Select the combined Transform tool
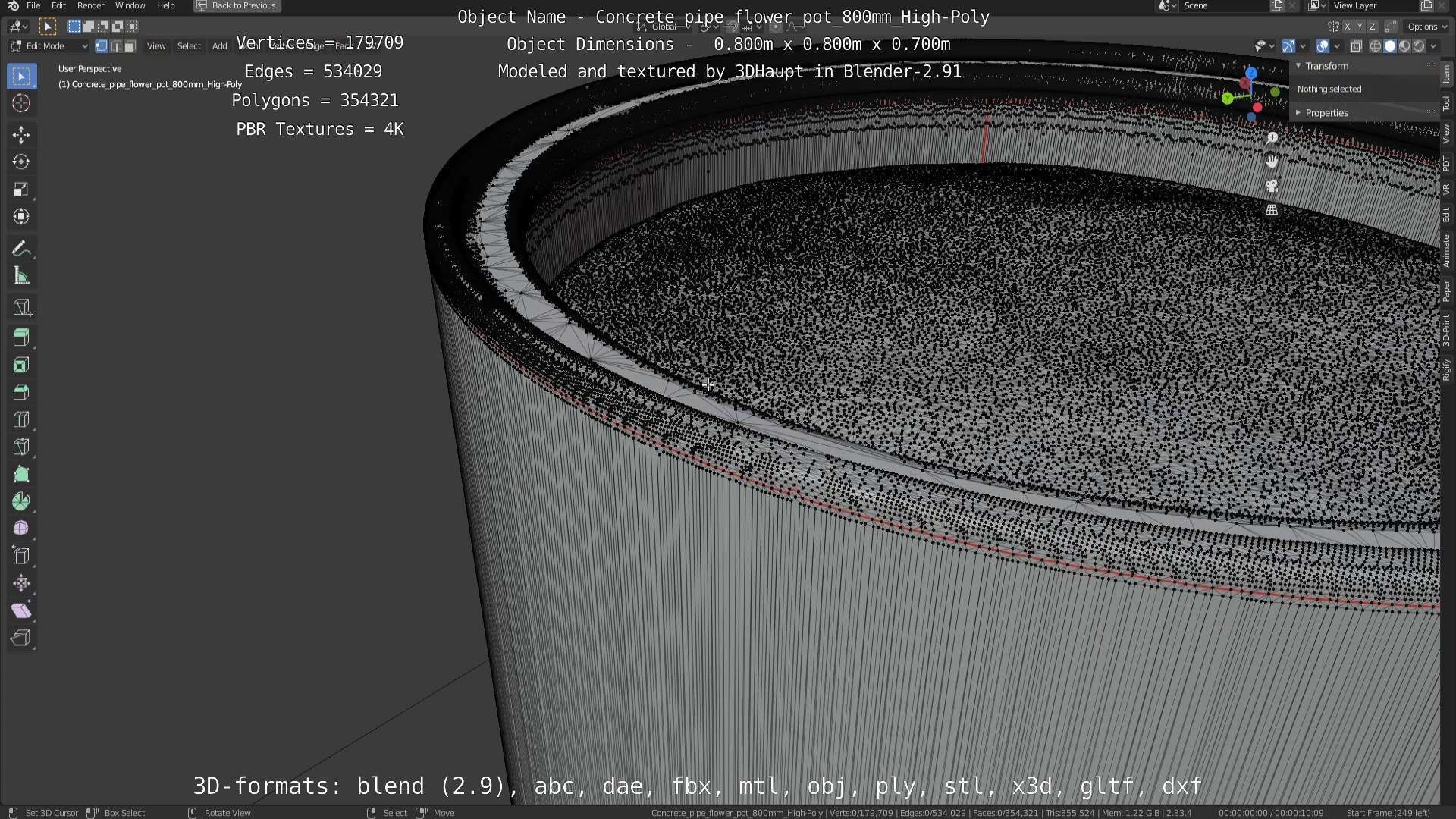The width and height of the screenshot is (1456, 819). (x=21, y=217)
